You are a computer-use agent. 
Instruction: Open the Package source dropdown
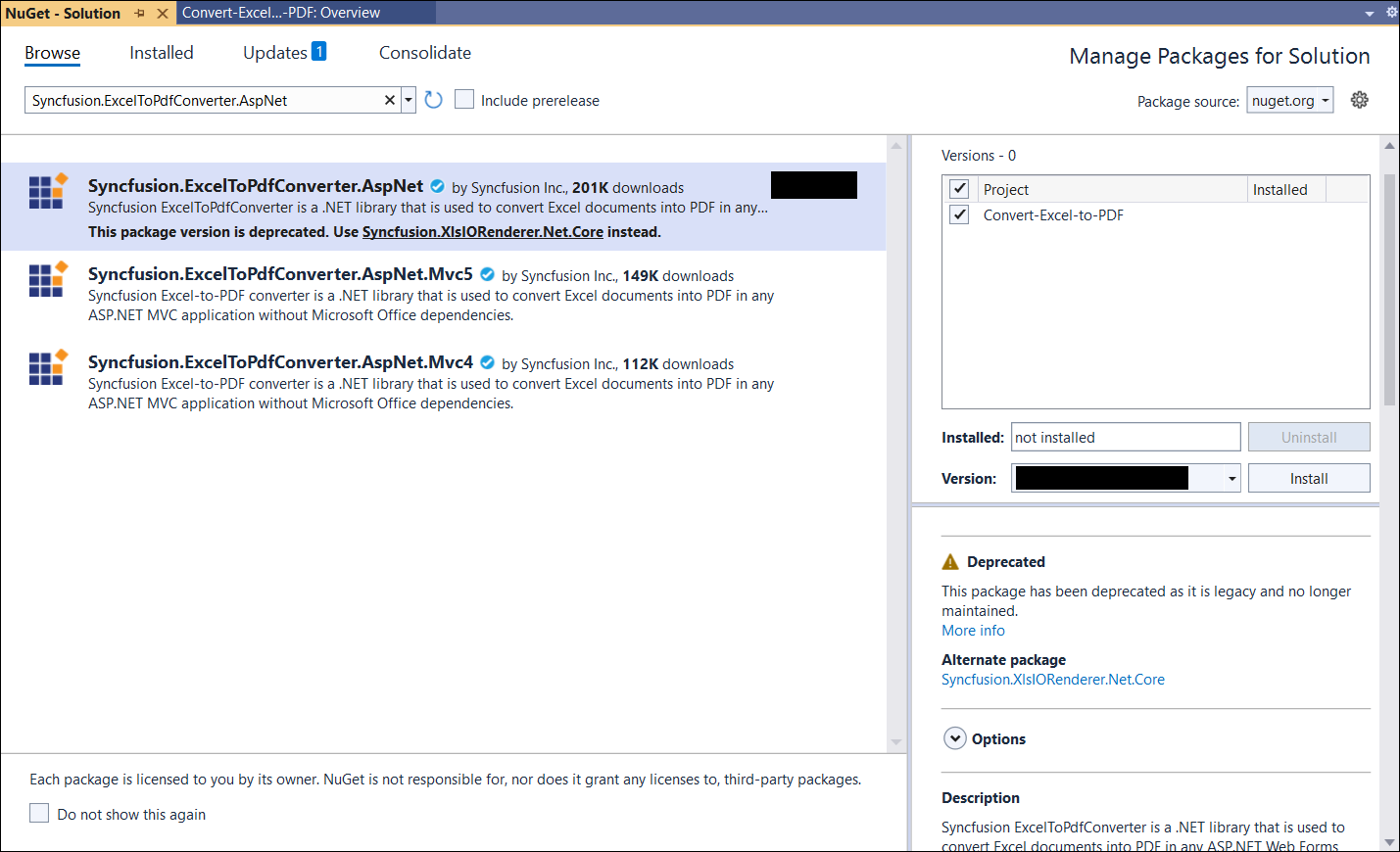point(1289,101)
